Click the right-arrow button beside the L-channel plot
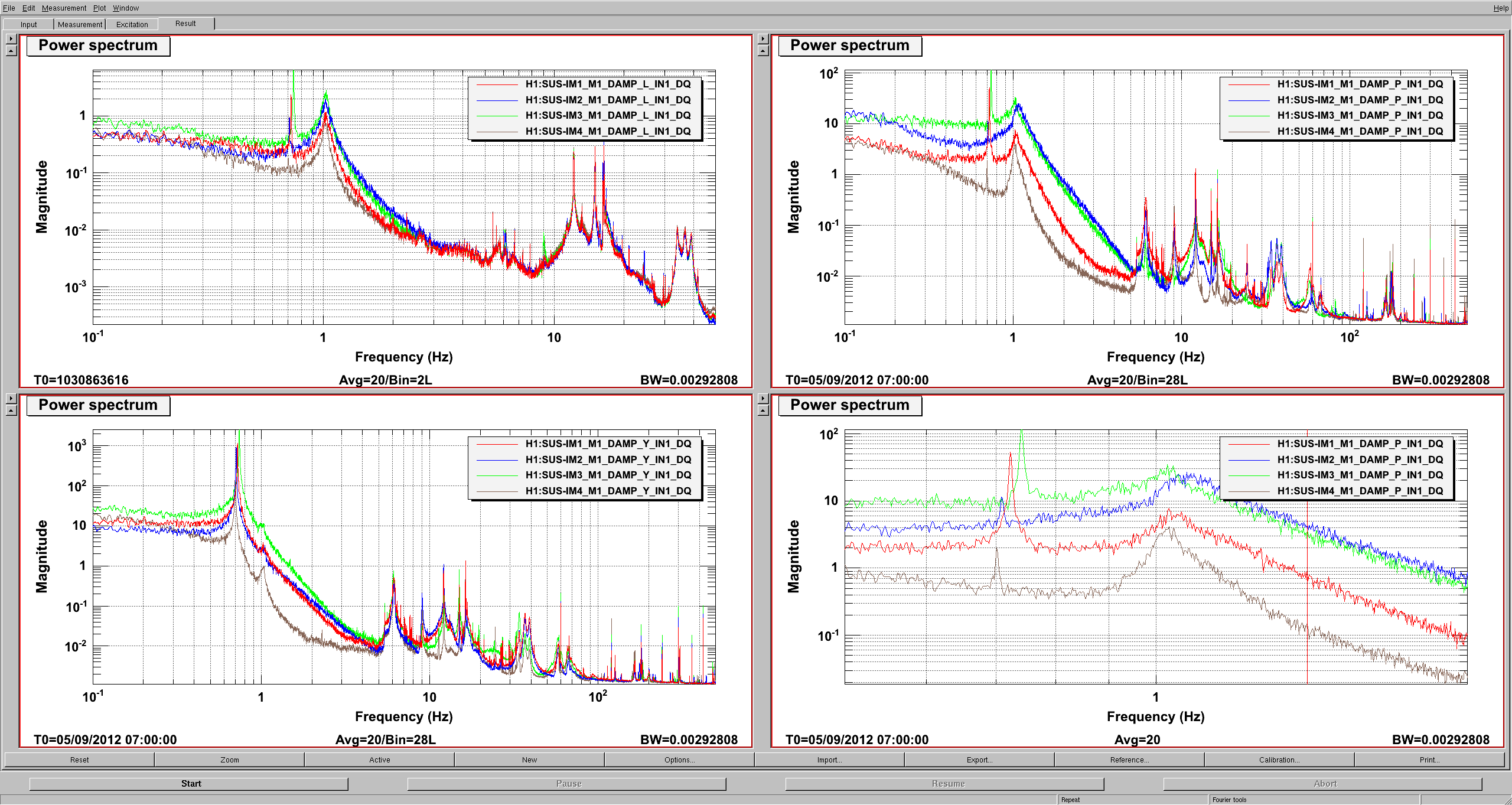 11,39
